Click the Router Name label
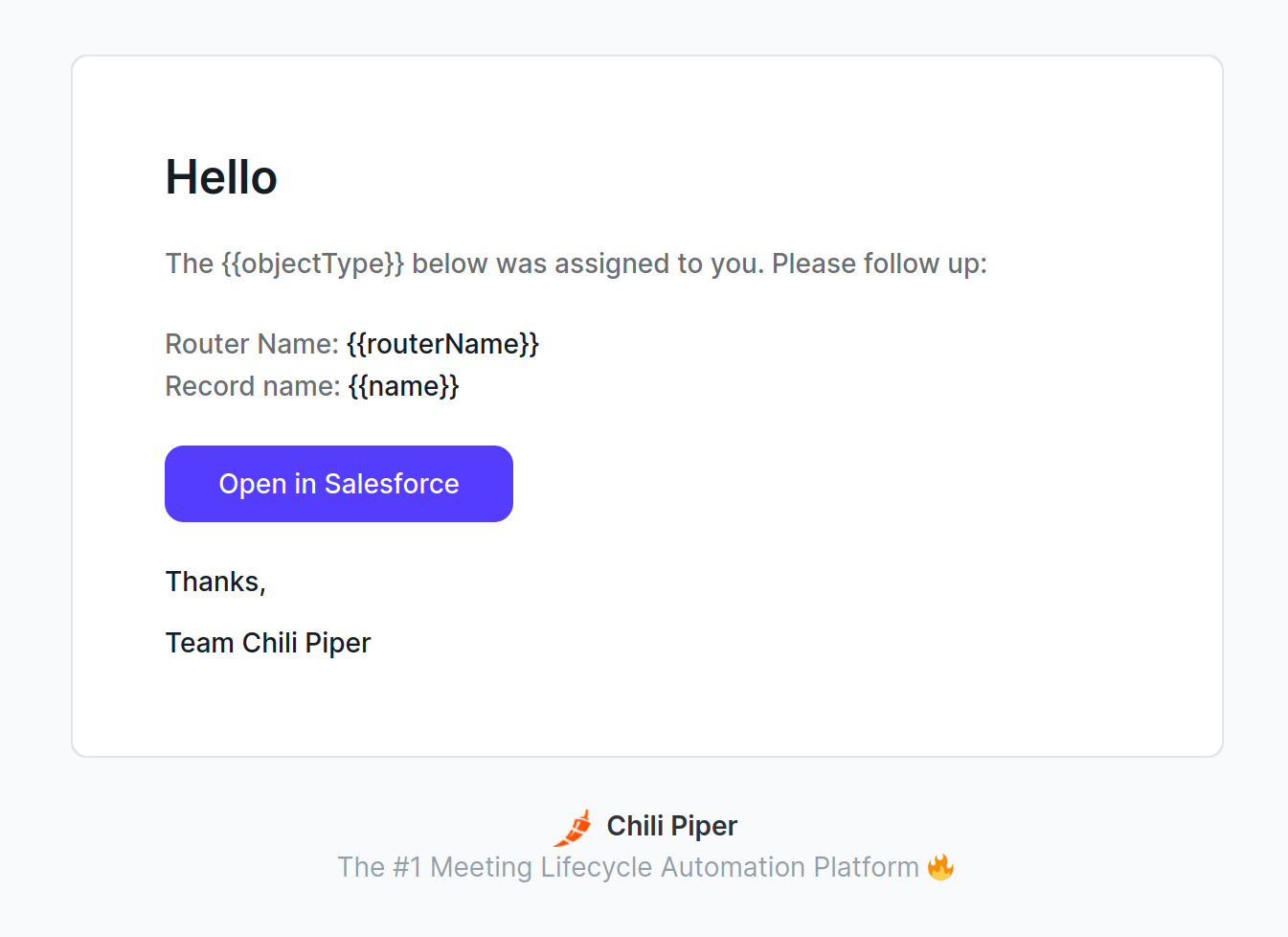 252,344
